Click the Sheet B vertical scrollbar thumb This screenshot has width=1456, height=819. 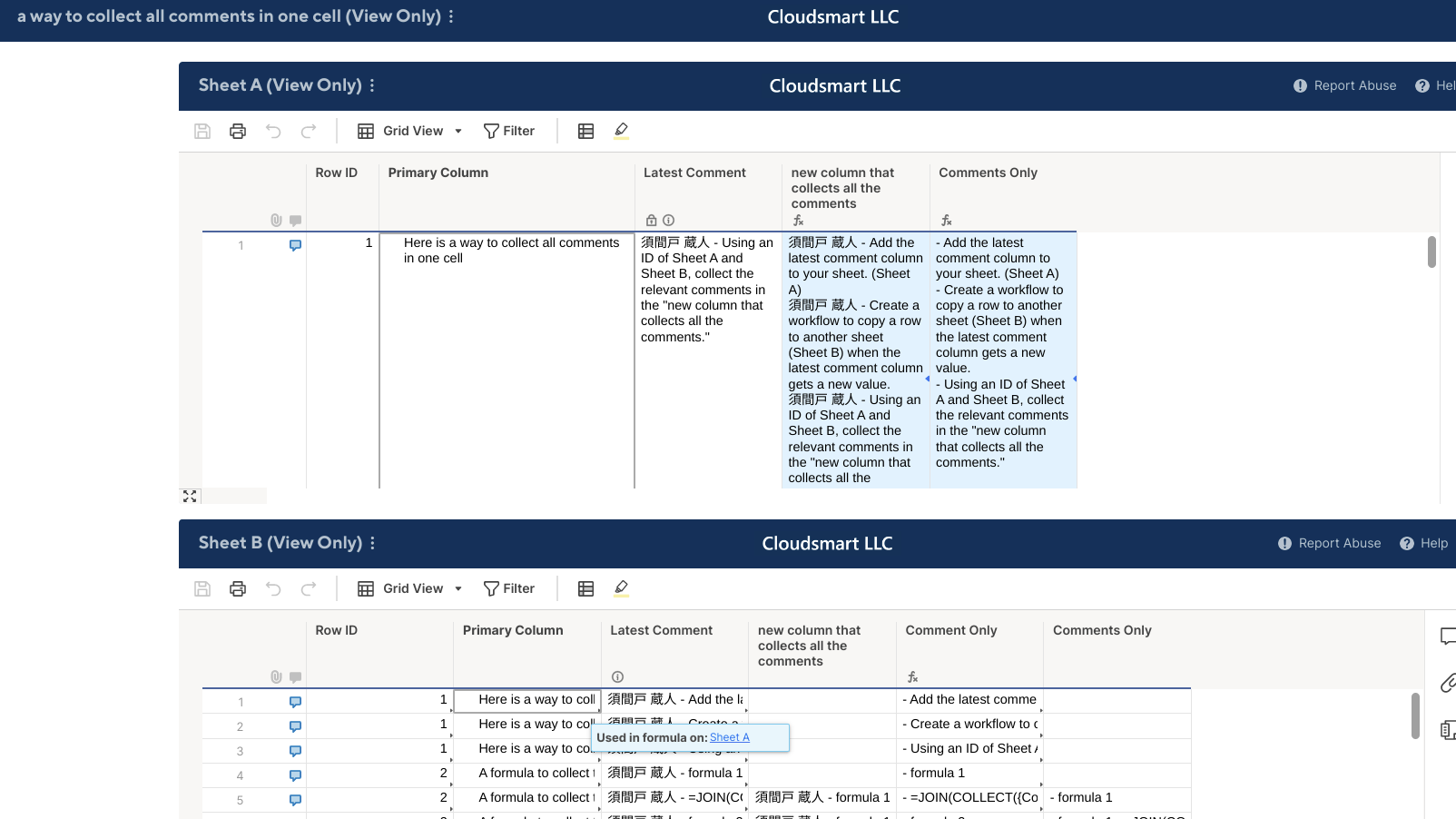(x=1415, y=715)
